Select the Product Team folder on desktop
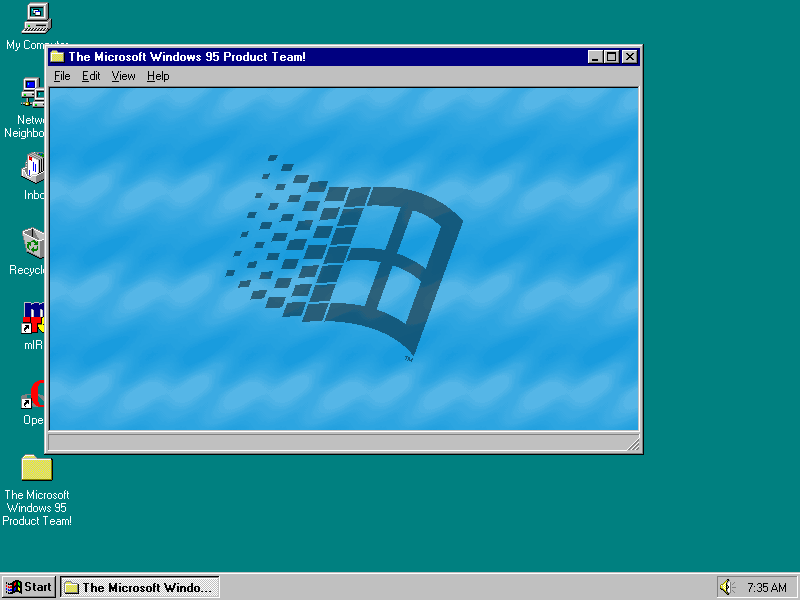The image size is (800, 600). (x=37, y=468)
